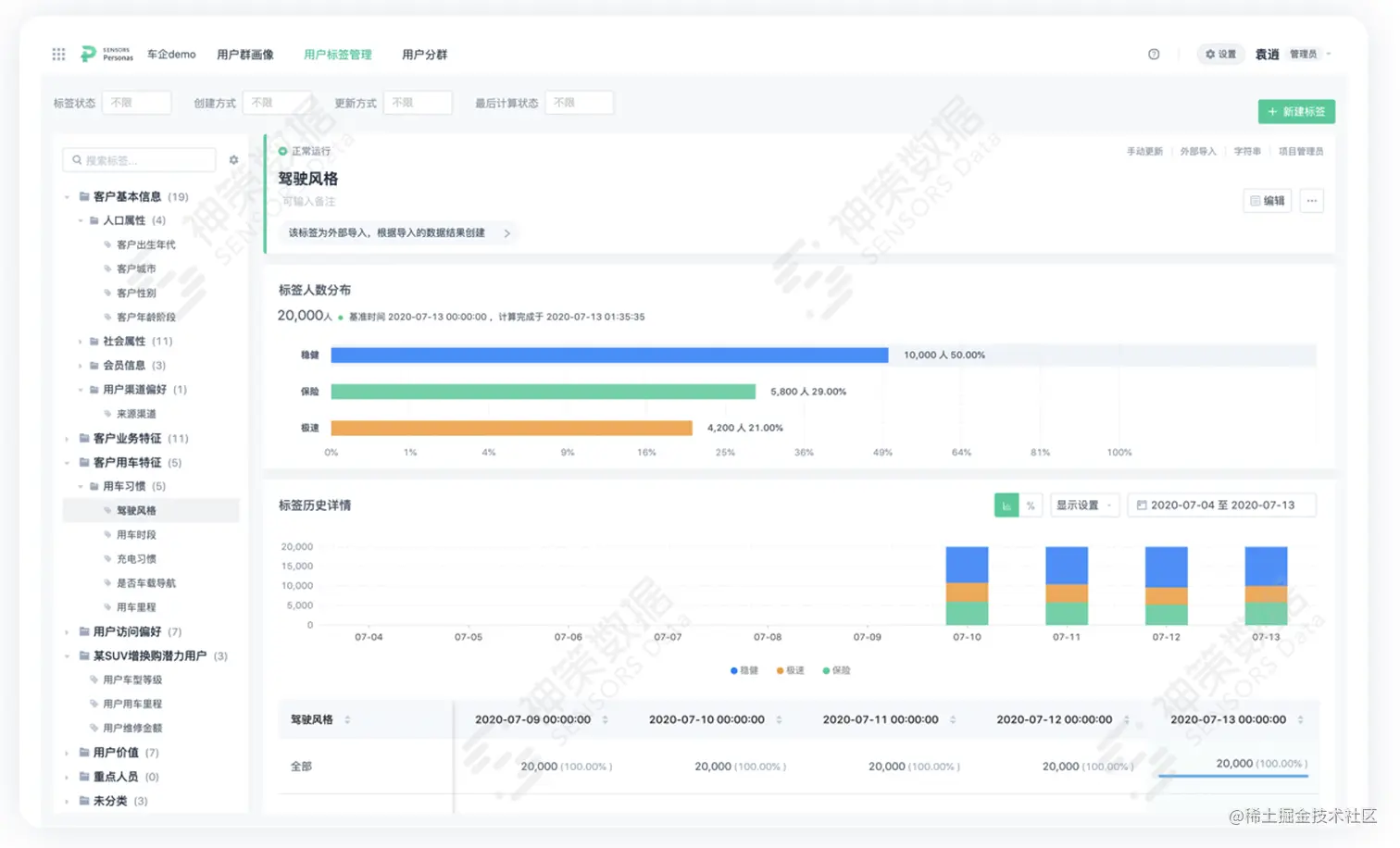Switch history chart to percentage view
Screen dimensions: 1400x848
click(1031, 505)
